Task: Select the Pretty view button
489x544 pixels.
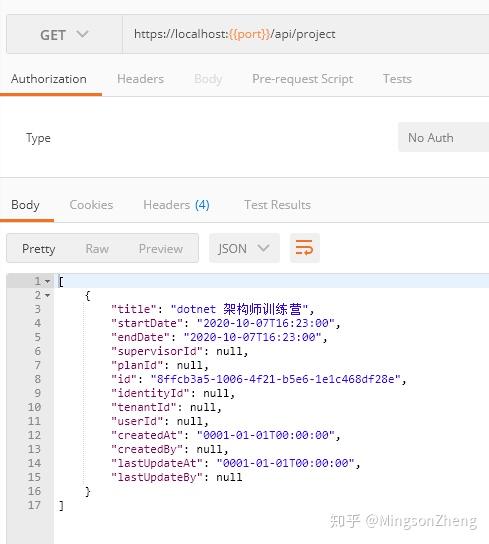Action: (39, 248)
